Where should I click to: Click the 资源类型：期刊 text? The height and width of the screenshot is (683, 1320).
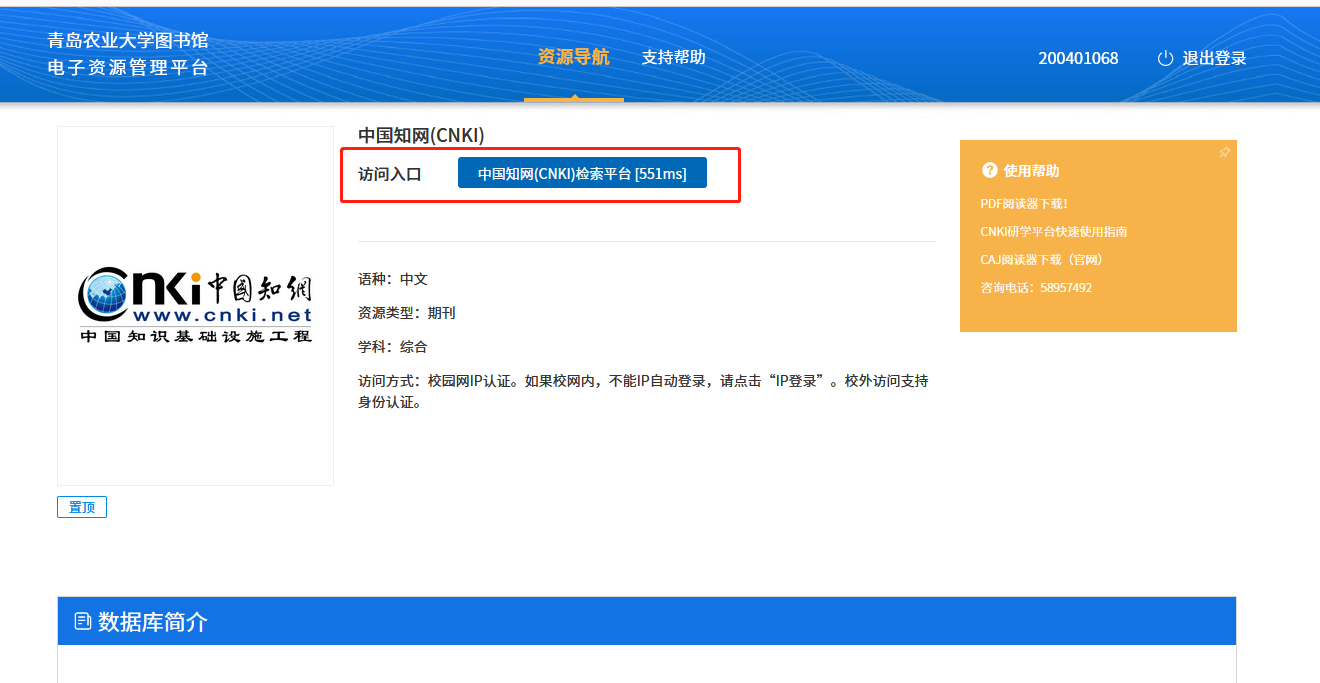(x=407, y=313)
